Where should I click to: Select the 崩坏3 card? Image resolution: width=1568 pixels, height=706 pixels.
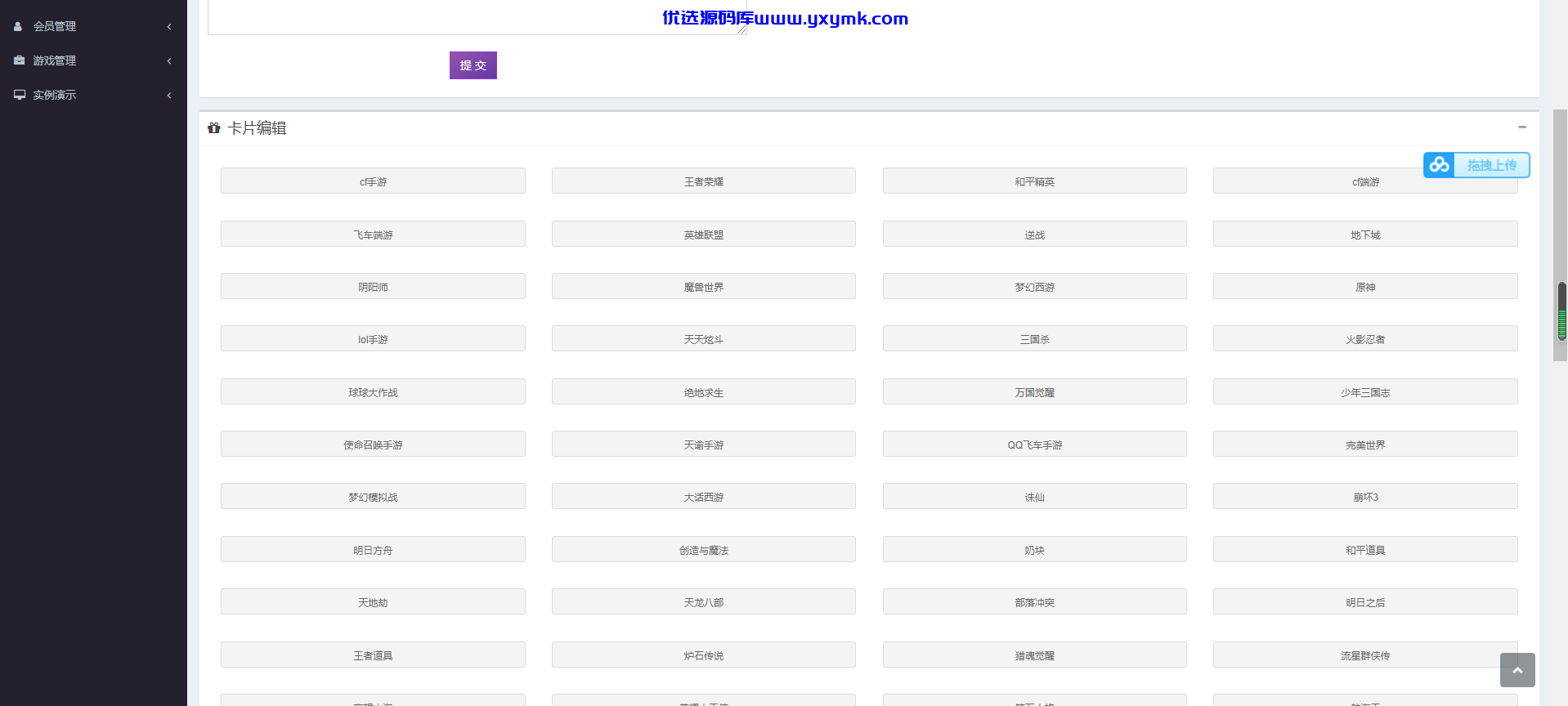[1365, 497]
